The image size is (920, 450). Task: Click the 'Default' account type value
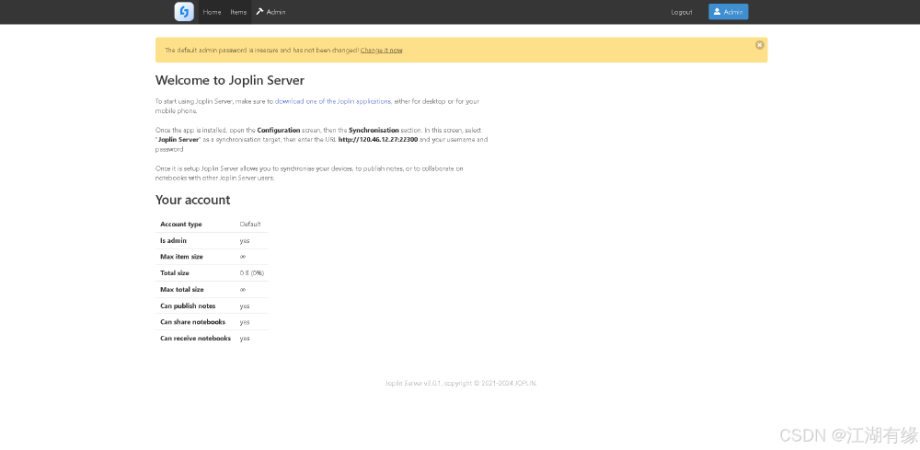(x=250, y=224)
